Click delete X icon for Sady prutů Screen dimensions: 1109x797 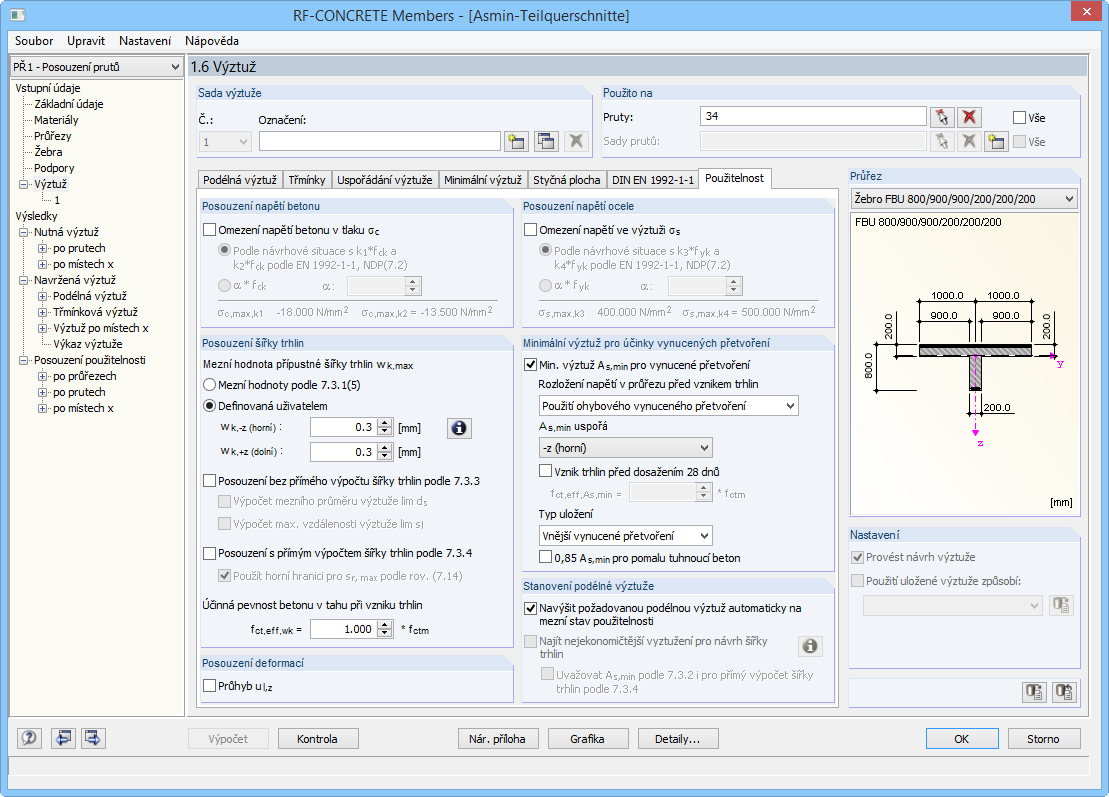[970, 141]
